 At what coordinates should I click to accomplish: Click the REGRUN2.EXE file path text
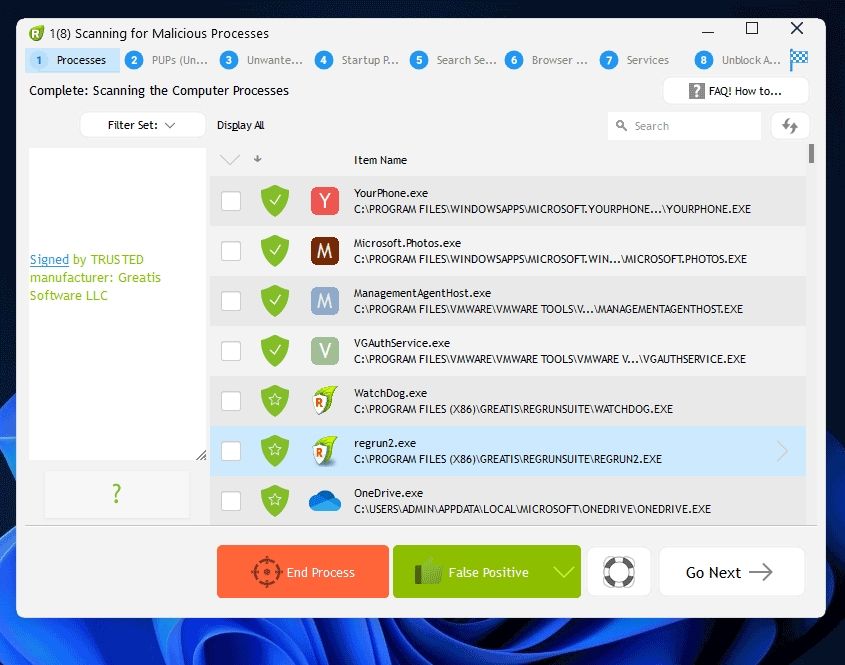pos(508,459)
